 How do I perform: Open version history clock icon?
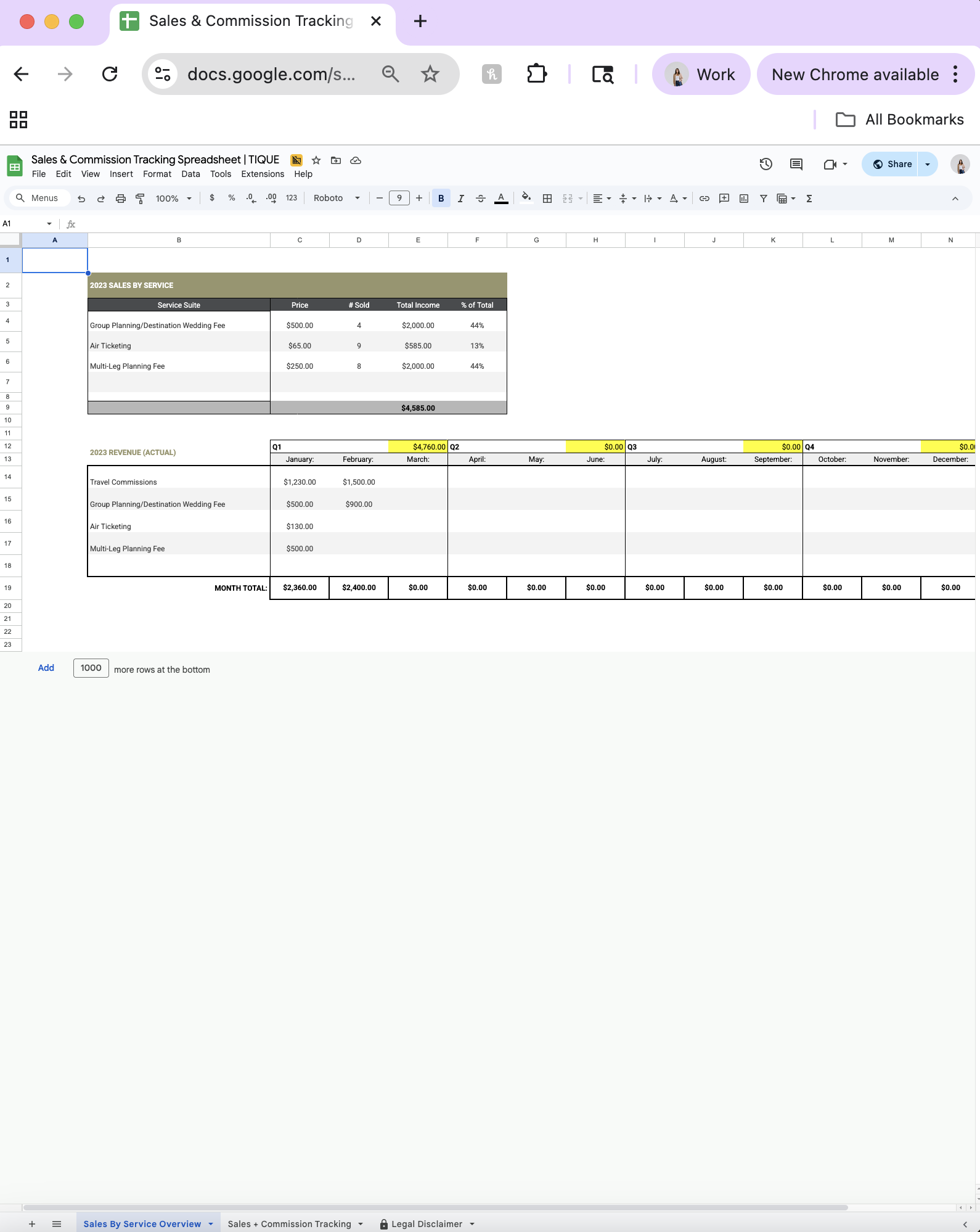pos(766,164)
